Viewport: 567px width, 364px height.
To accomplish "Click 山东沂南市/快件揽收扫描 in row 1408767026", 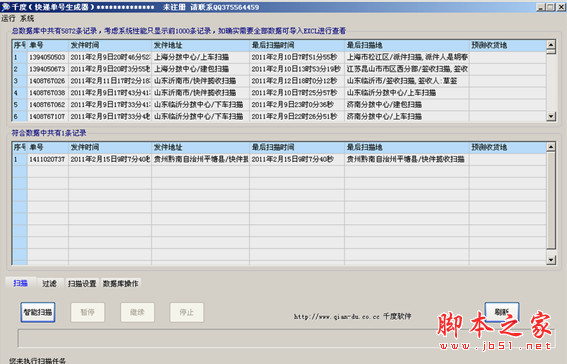I will click(x=201, y=81).
